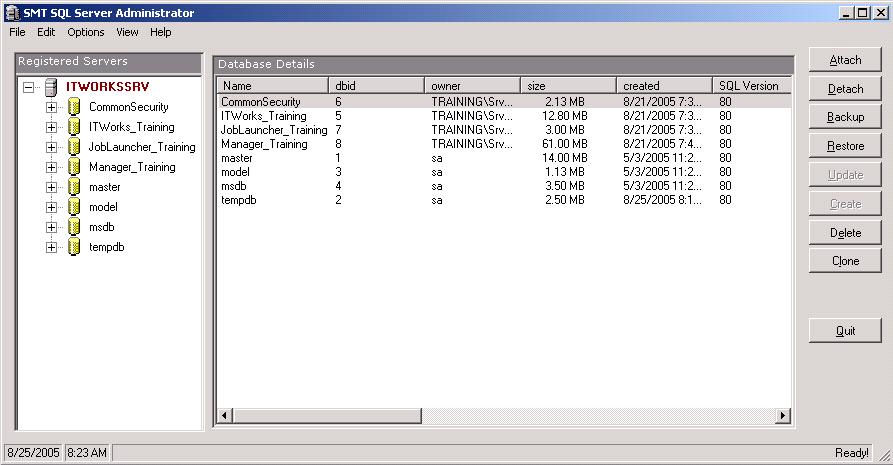The width and height of the screenshot is (893, 465).
Task: Open the Options menu
Action: 86,32
